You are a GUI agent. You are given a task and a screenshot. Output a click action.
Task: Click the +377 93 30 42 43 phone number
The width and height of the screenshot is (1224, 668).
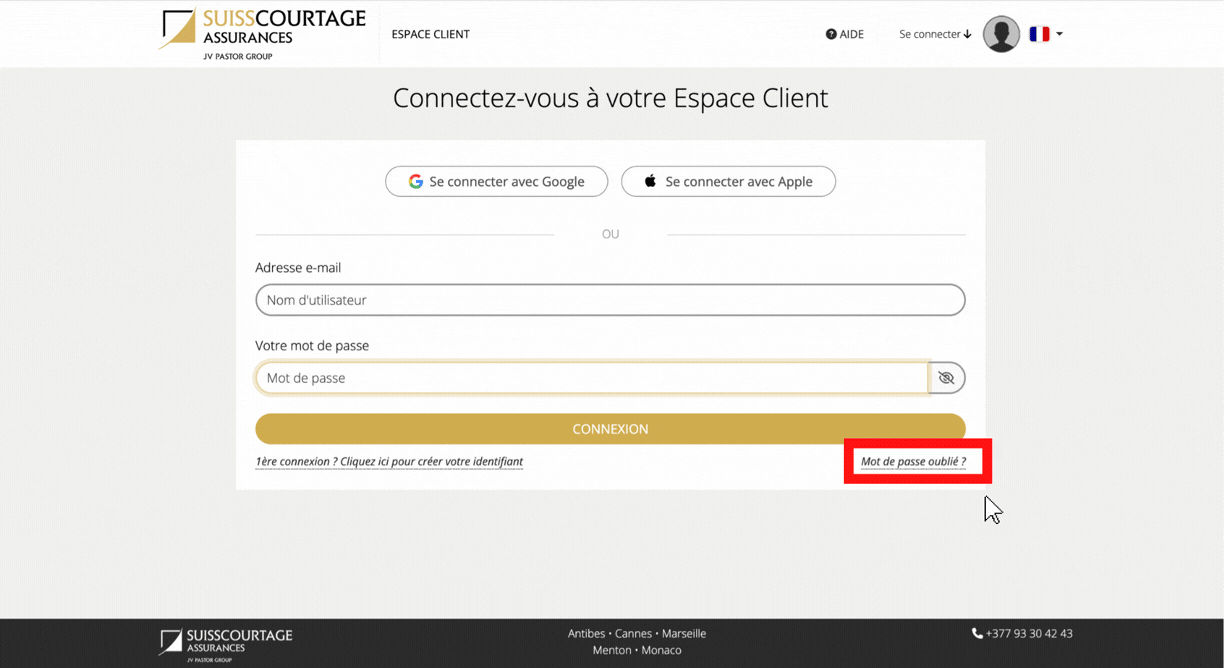tap(1029, 634)
